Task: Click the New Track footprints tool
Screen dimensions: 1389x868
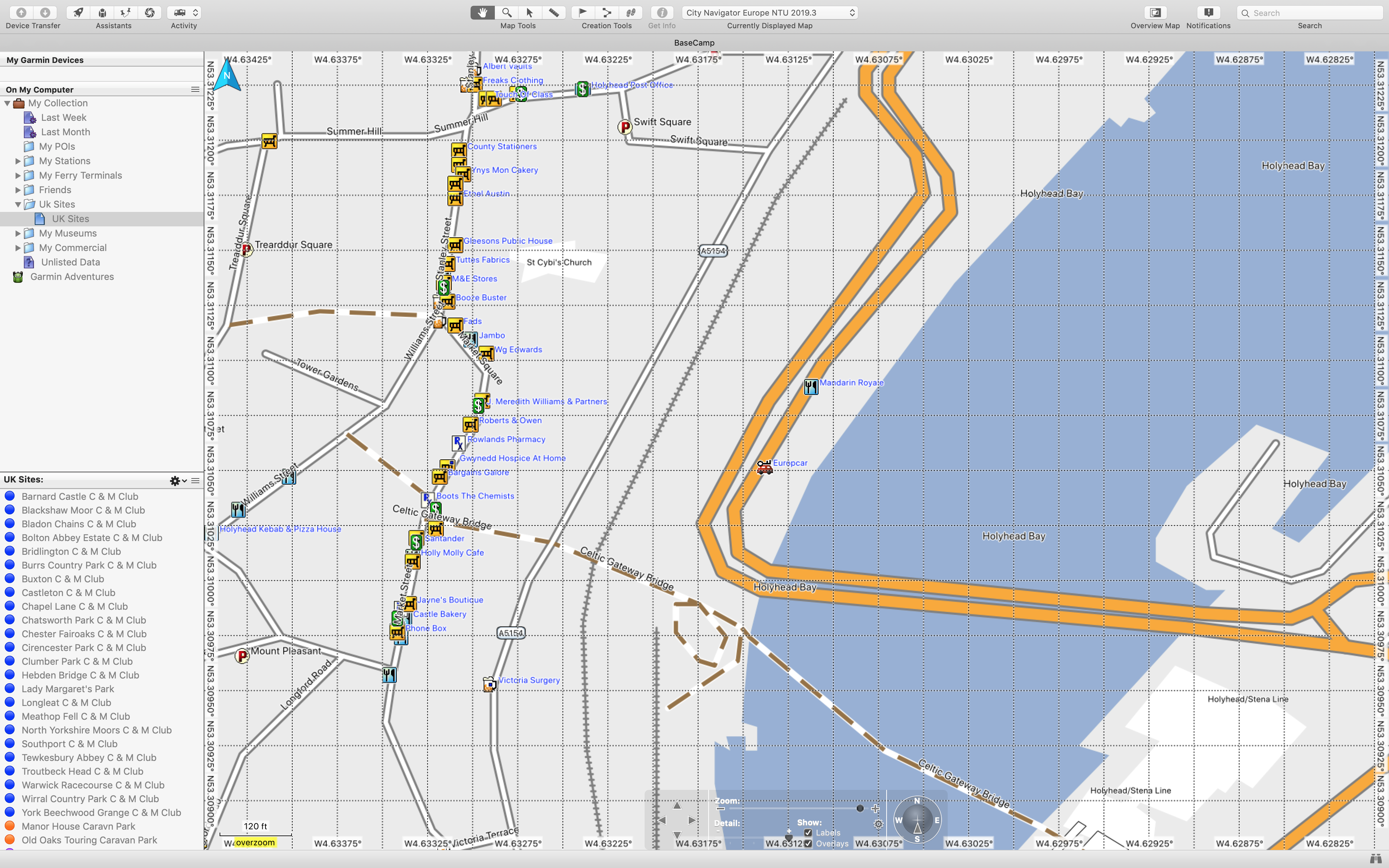Action: point(631,13)
